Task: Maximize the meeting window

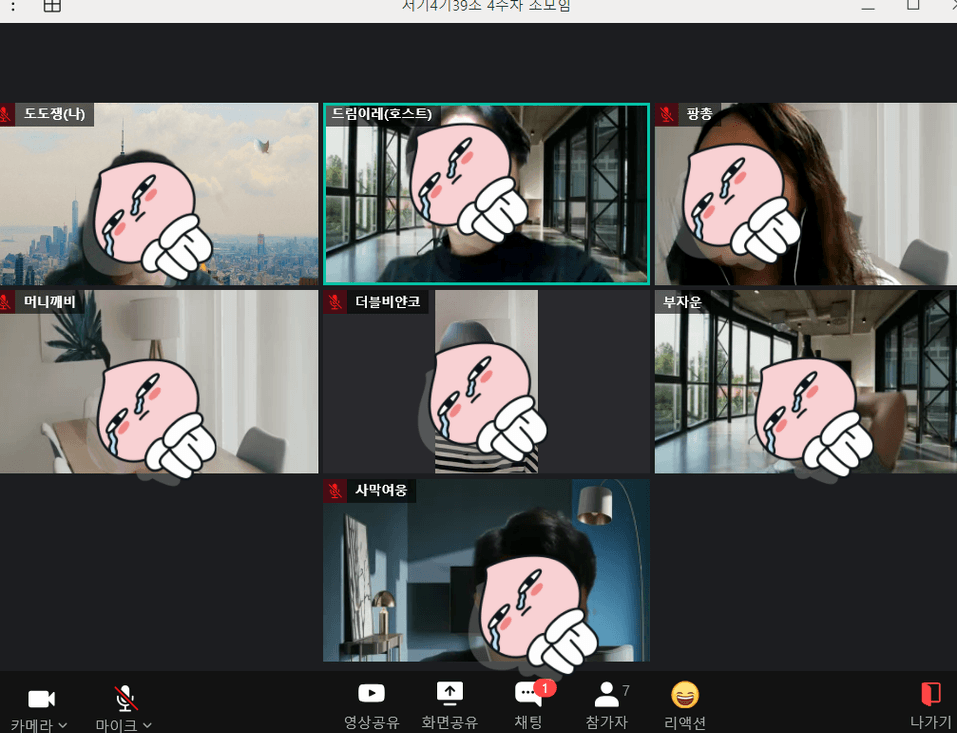Action: pyautogui.click(x=913, y=5)
